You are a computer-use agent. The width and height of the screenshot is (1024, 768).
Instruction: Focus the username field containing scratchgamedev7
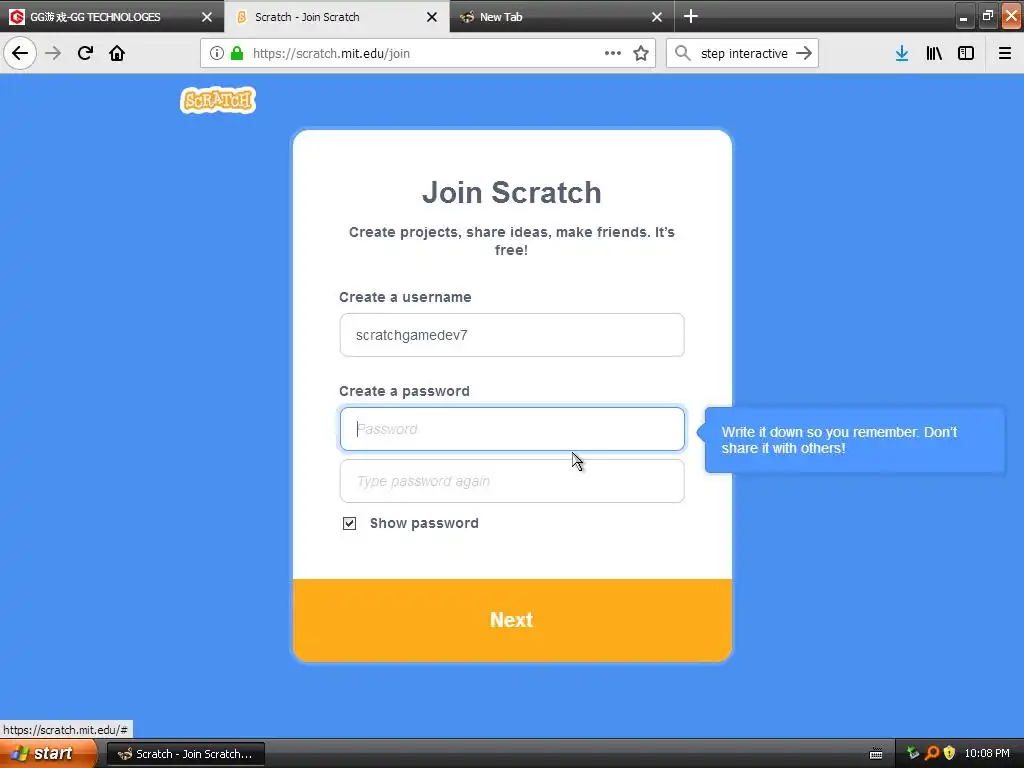[x=512, y=335]
